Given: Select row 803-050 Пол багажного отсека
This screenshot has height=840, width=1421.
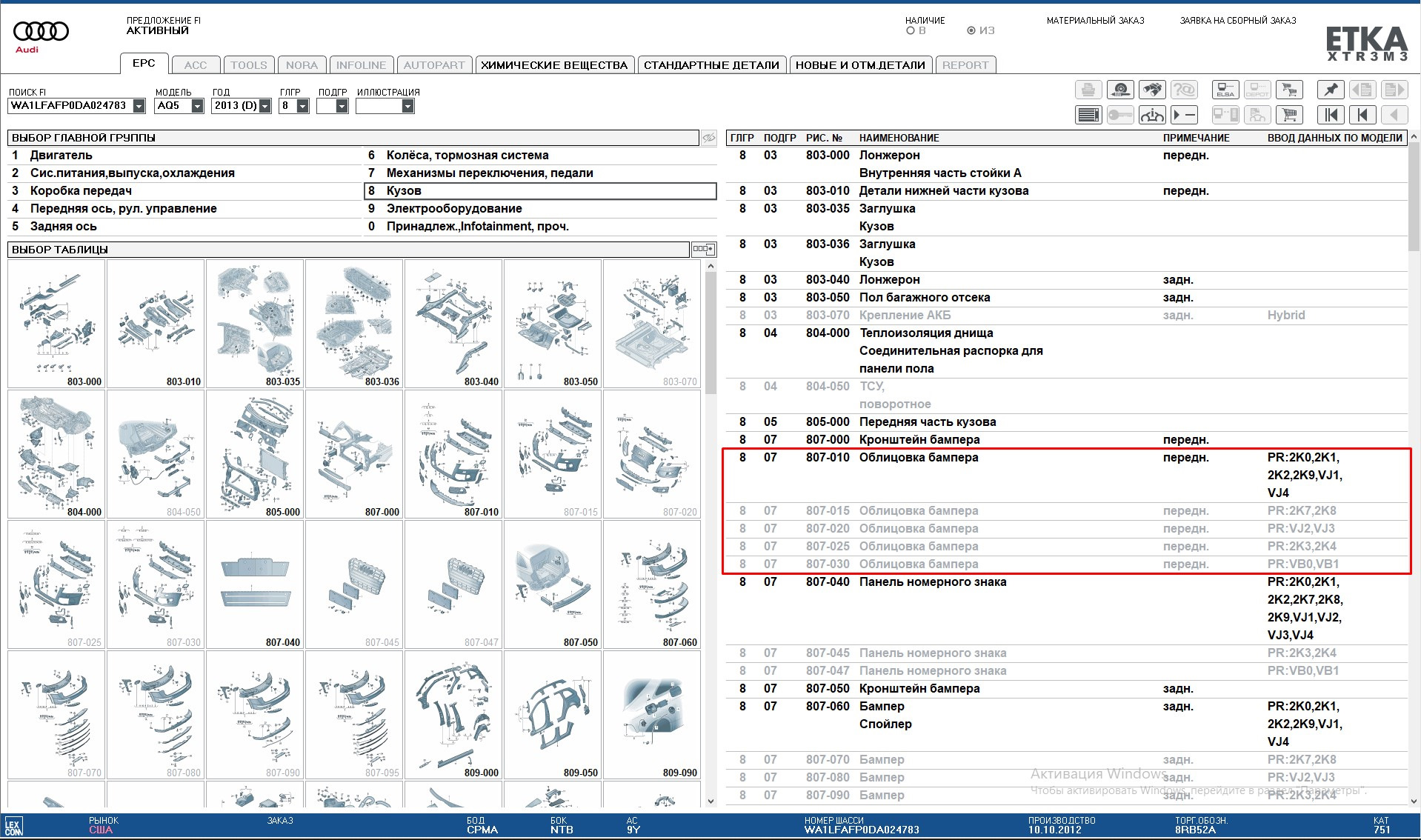Looking at the screenshot, I should point(1066,298).
